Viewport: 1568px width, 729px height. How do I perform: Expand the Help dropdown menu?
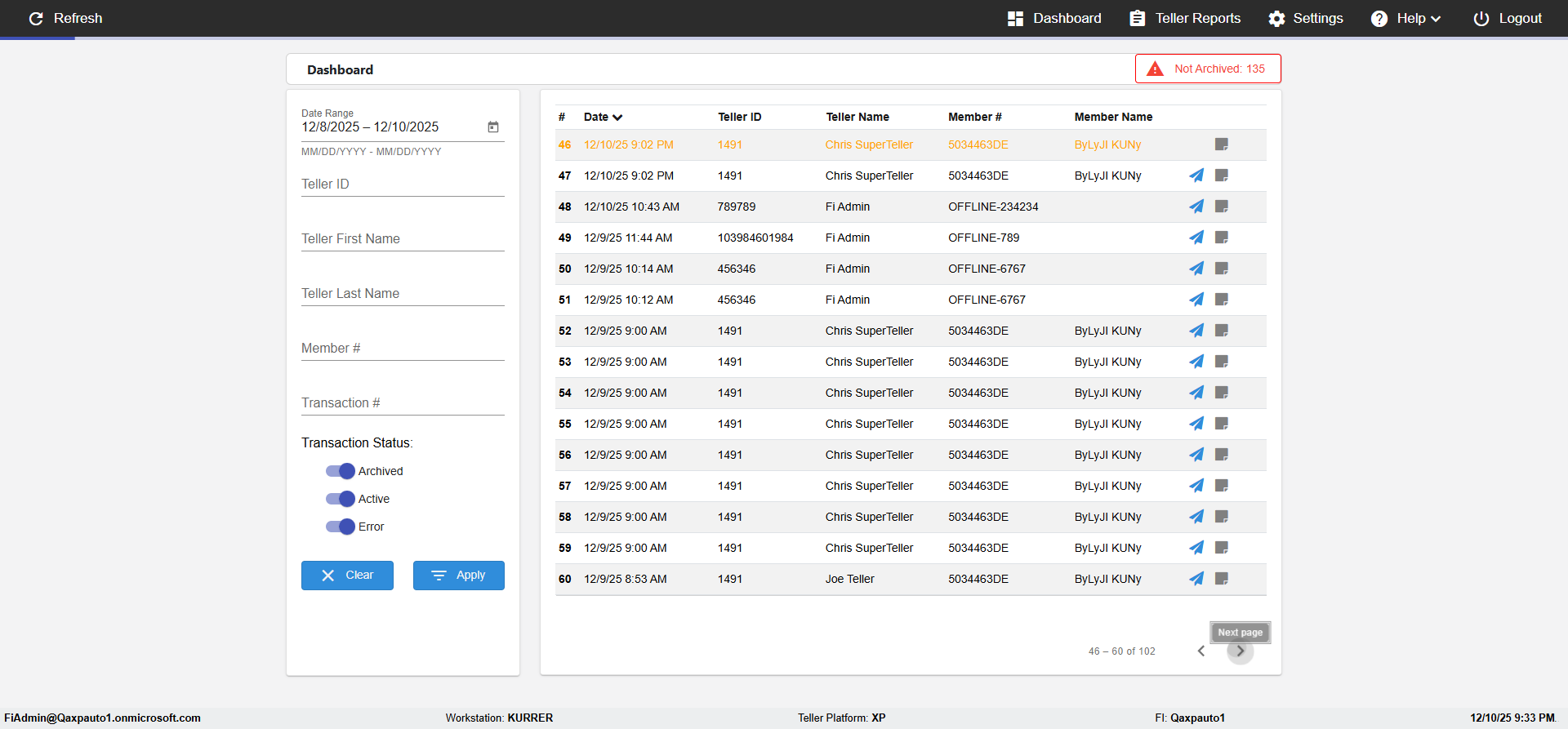coord(1405,19)
